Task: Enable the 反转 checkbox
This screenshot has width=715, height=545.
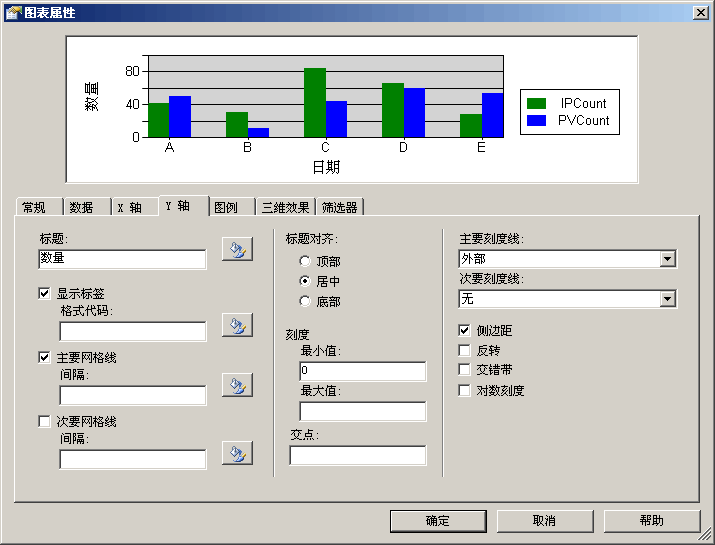Action: pyautogui.click(x=464, y=350)
